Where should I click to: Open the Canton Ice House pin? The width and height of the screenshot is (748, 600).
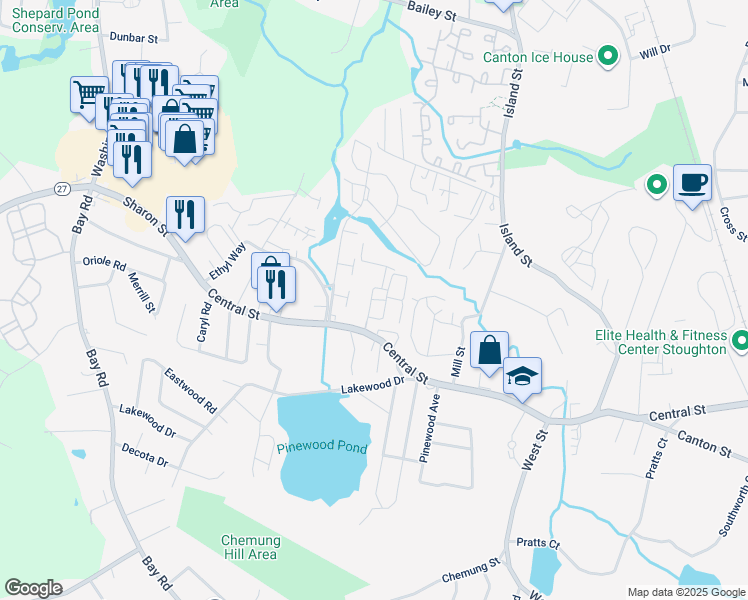pyautogui.click(x=608, y=56)
